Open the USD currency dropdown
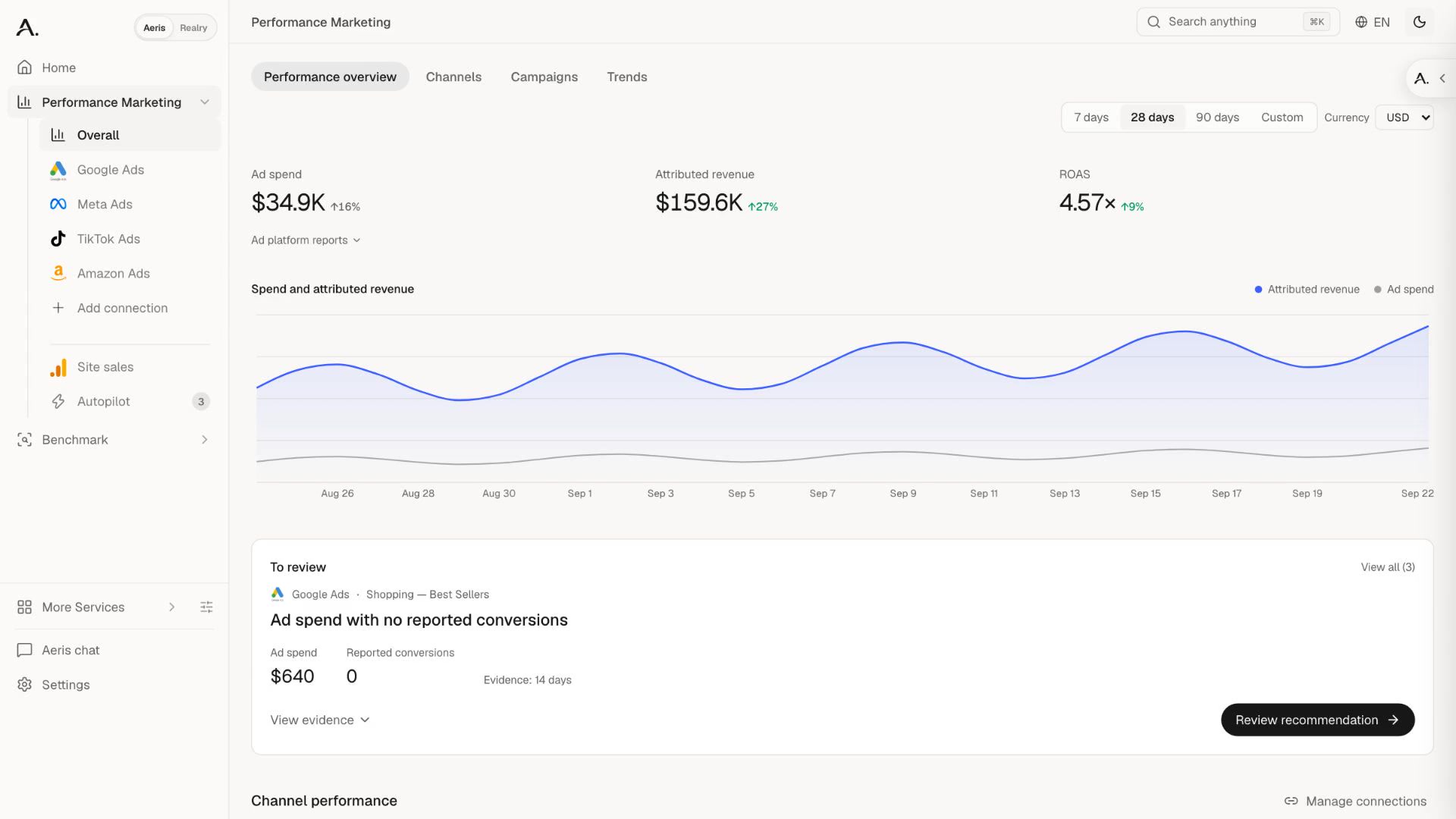The image size is (1456, 819). (1404, 118)
